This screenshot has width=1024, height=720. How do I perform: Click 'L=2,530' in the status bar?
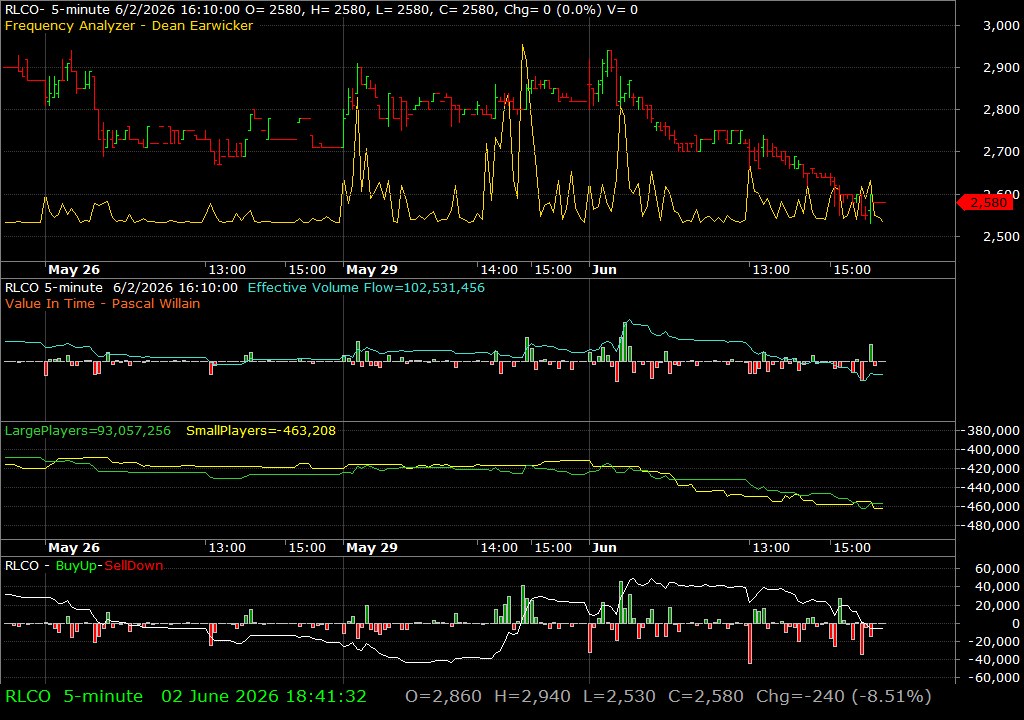click(x=619, y=696)
